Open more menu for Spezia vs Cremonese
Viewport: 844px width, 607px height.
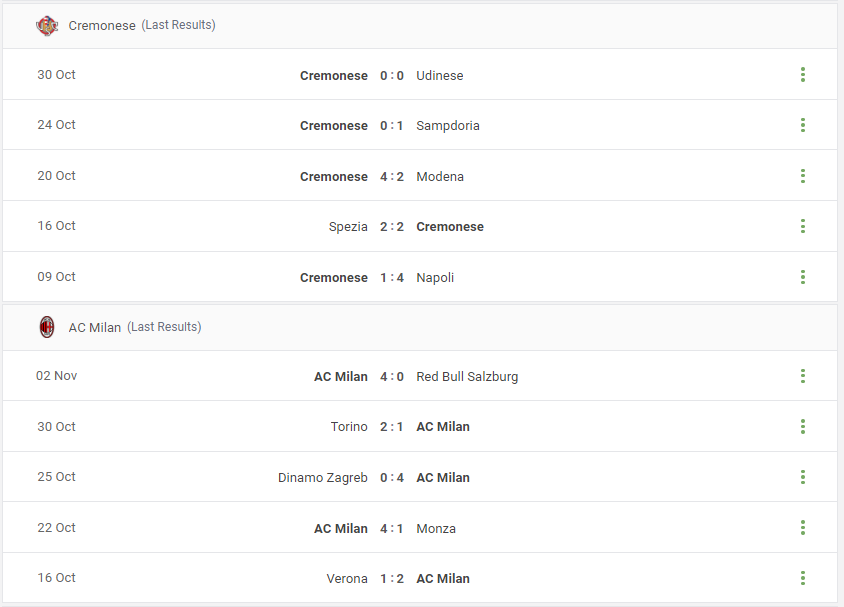coord(803,226)
